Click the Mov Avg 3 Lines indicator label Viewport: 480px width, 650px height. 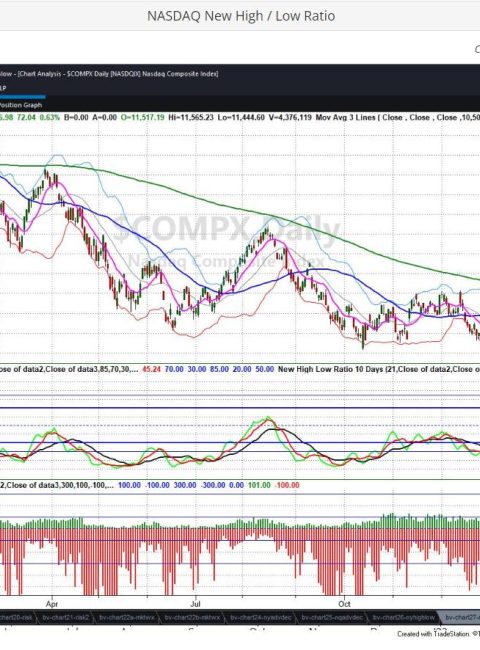345,117
